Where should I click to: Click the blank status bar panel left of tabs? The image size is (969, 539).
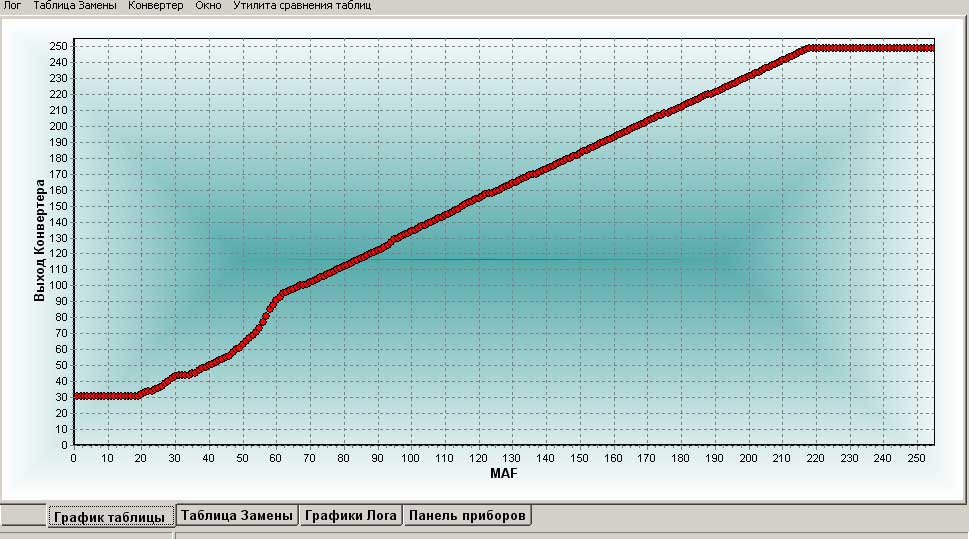tap(23, 516)
